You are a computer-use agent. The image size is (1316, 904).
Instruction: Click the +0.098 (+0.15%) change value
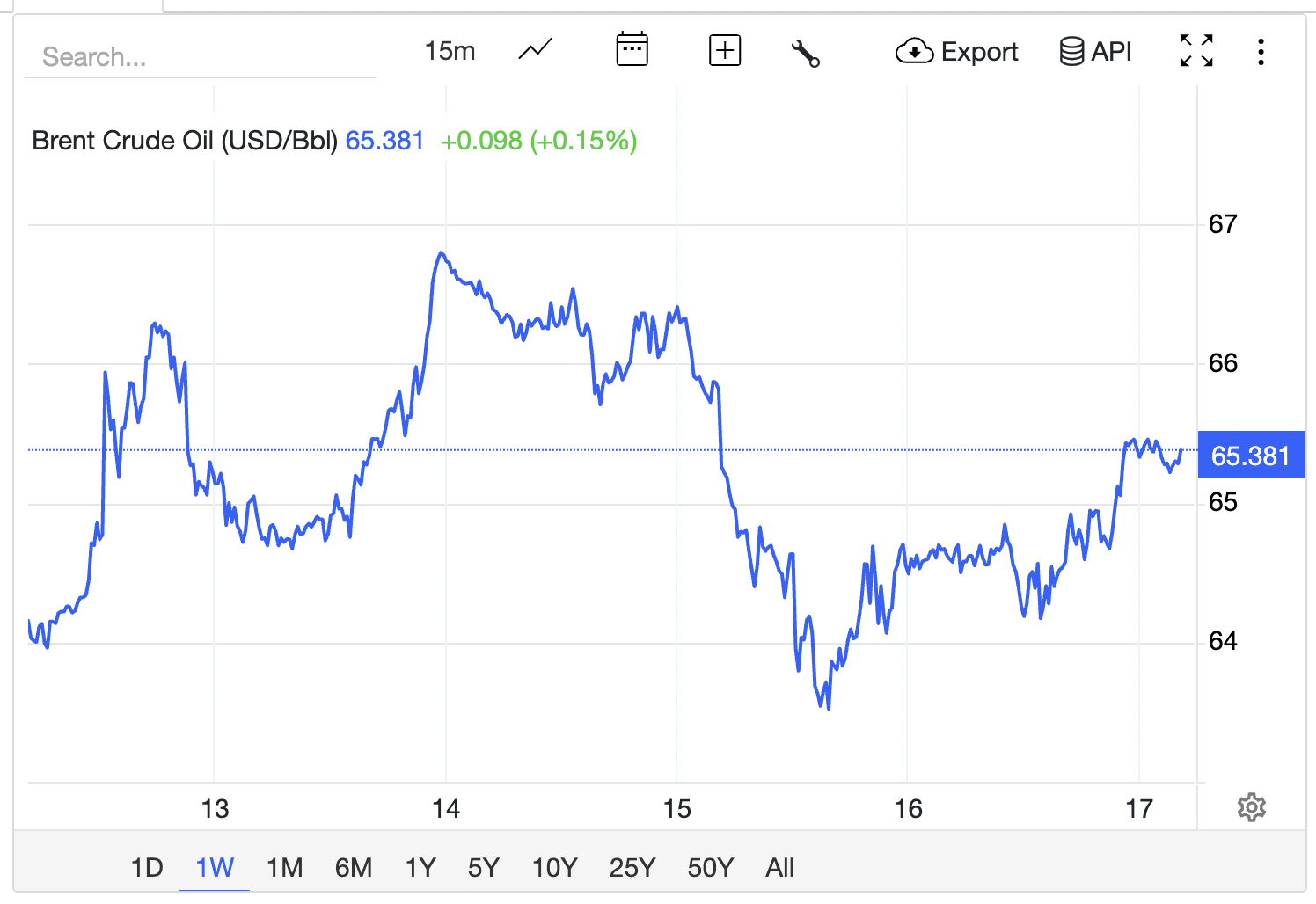click(538, 141)
